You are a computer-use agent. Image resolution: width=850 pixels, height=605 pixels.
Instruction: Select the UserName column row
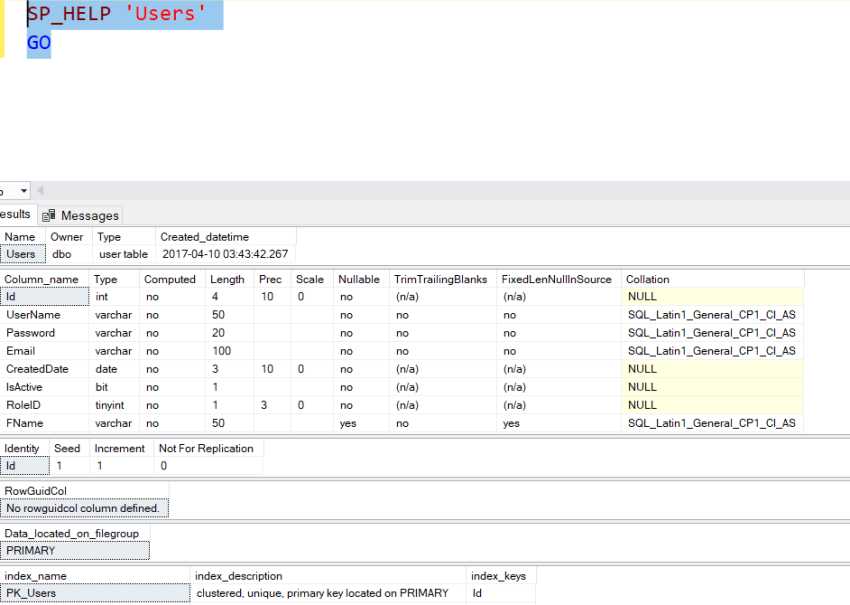[44, 314]
